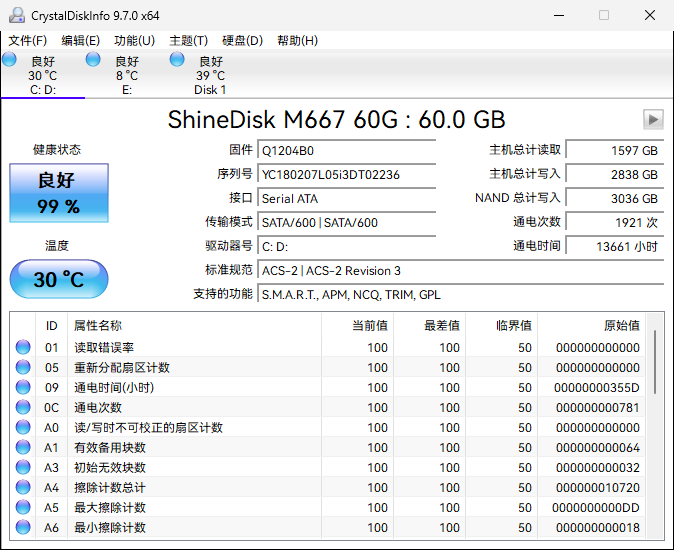This screenshot has height=550, width=674.
Task: Click status orb of row A0
Action: pyautogui.click(x=23, y=427)
